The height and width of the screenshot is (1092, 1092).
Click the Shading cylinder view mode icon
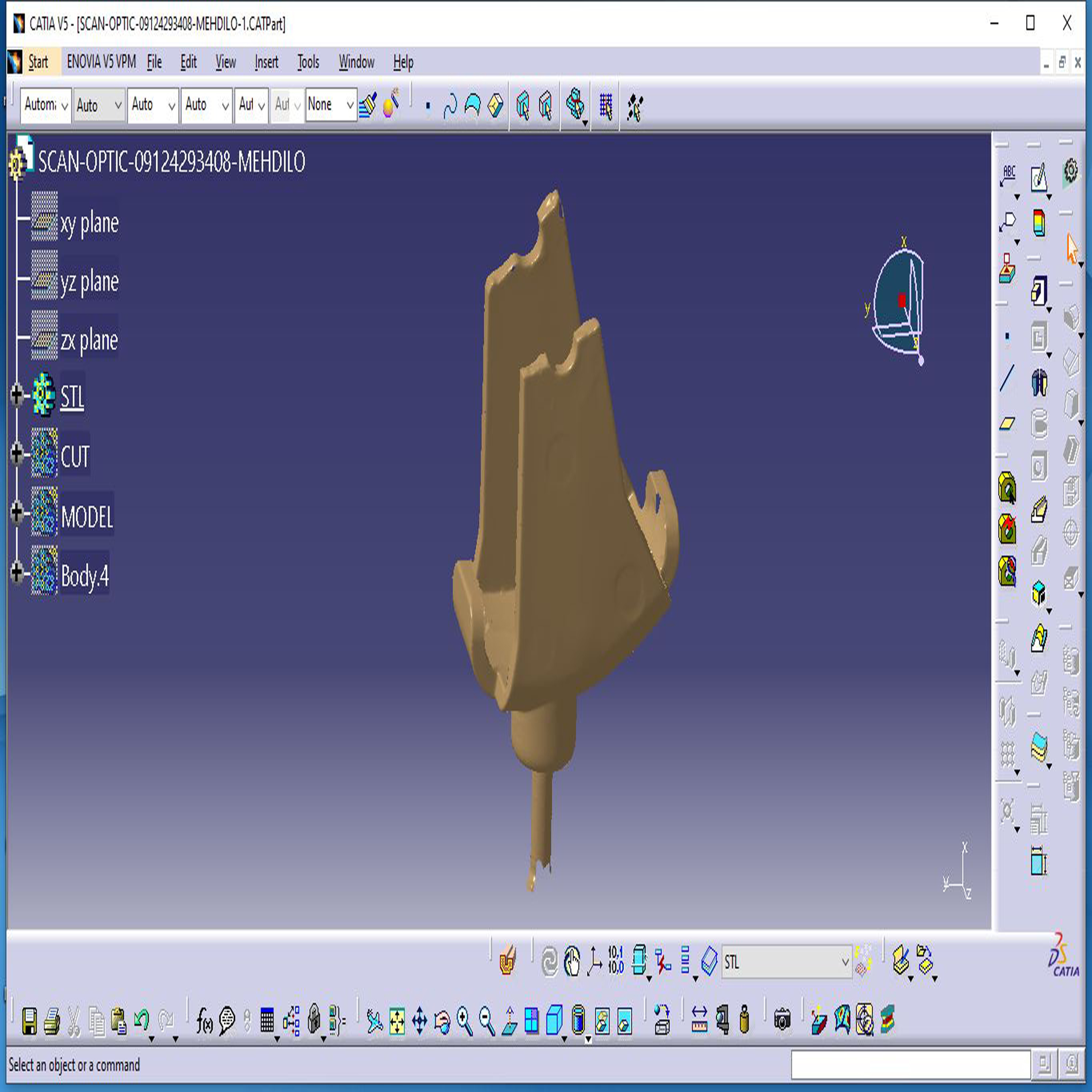pyautogui.click(x=578, y=1020)
